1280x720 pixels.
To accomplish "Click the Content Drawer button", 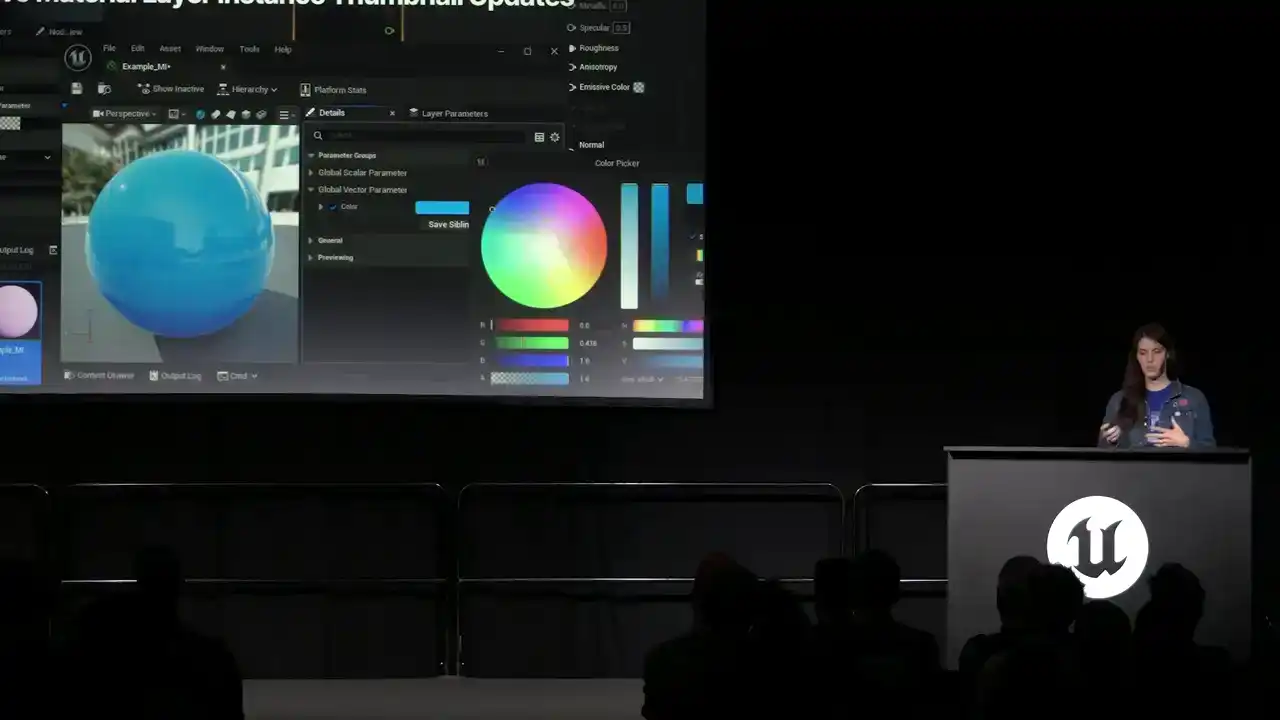I will tap(99, 376).
